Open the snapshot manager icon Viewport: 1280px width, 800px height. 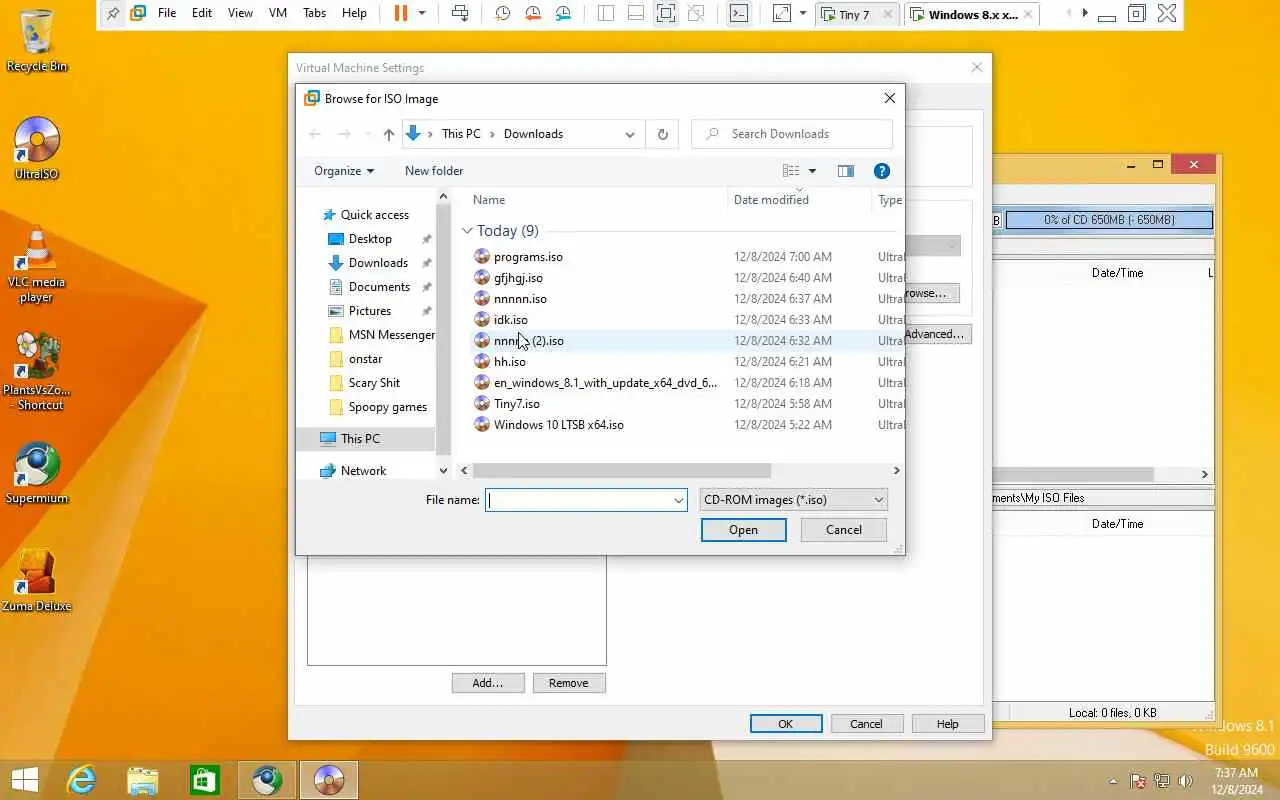pos(564,13)
